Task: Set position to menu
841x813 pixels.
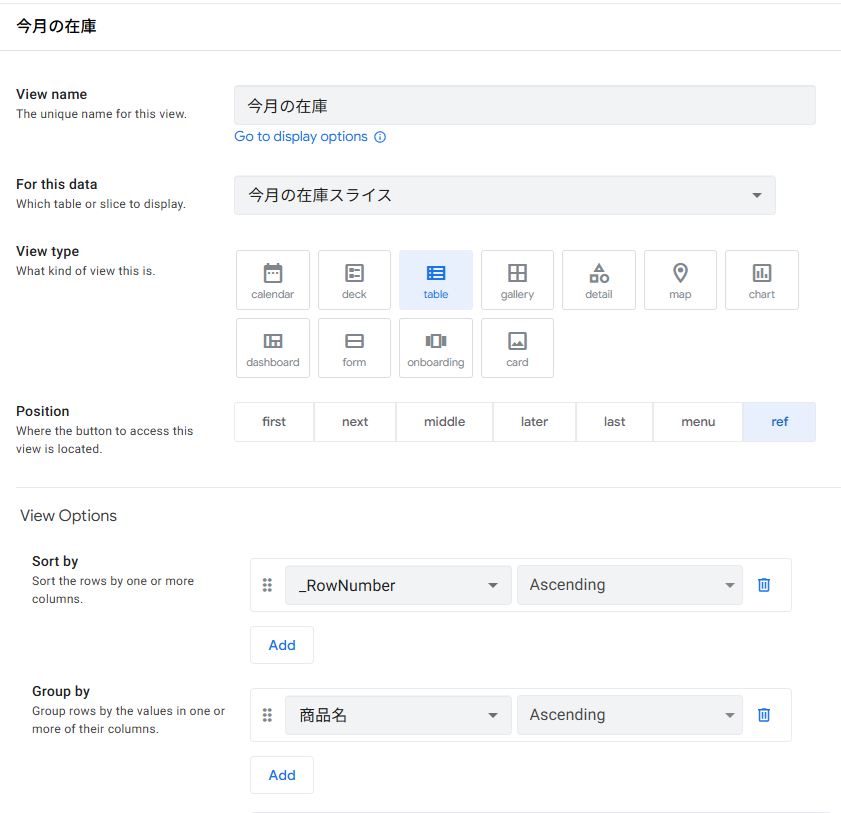Action: click(x=698, y=422)
